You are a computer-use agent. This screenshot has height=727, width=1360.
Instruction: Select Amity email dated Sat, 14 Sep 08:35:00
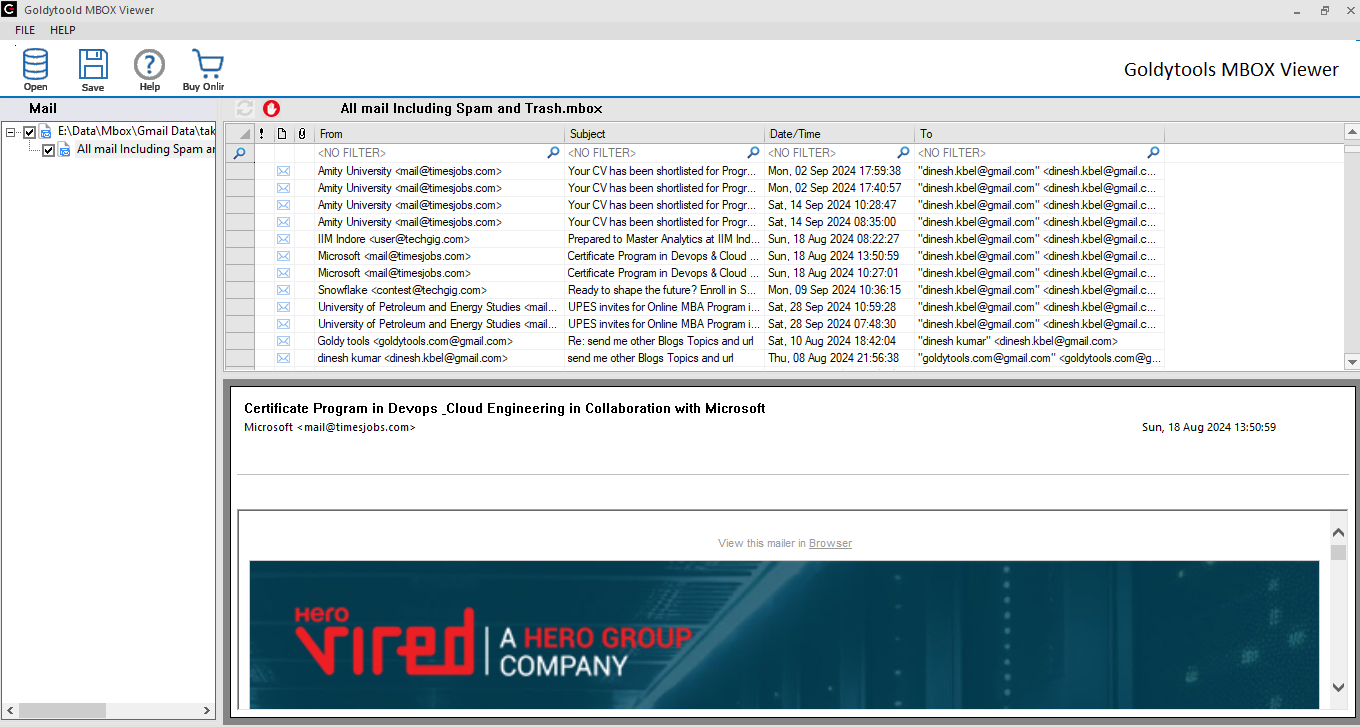click(695, 222)
